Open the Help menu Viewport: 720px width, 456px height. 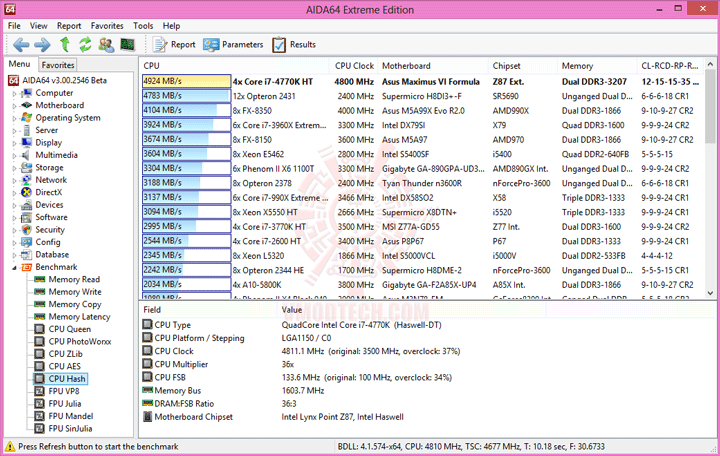coord(171,26)
